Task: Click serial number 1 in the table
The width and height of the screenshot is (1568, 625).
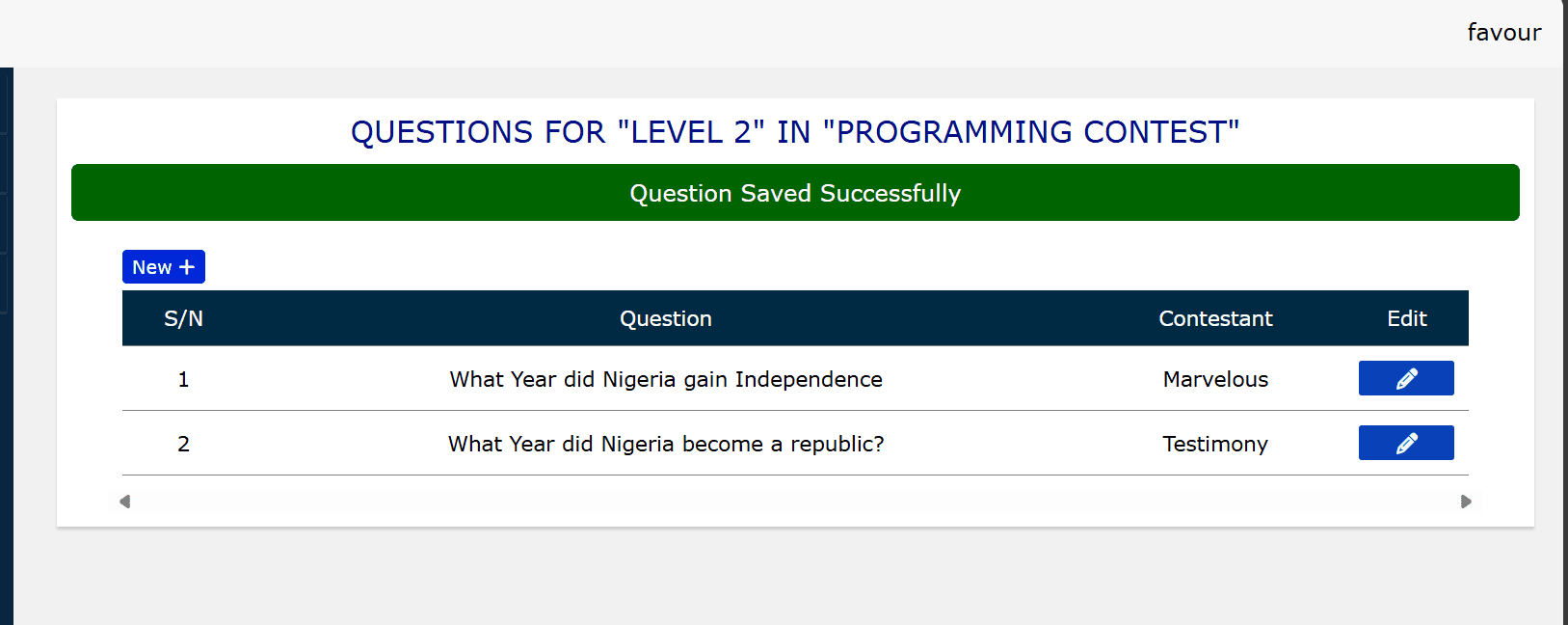Action: [x=183, y=379]
